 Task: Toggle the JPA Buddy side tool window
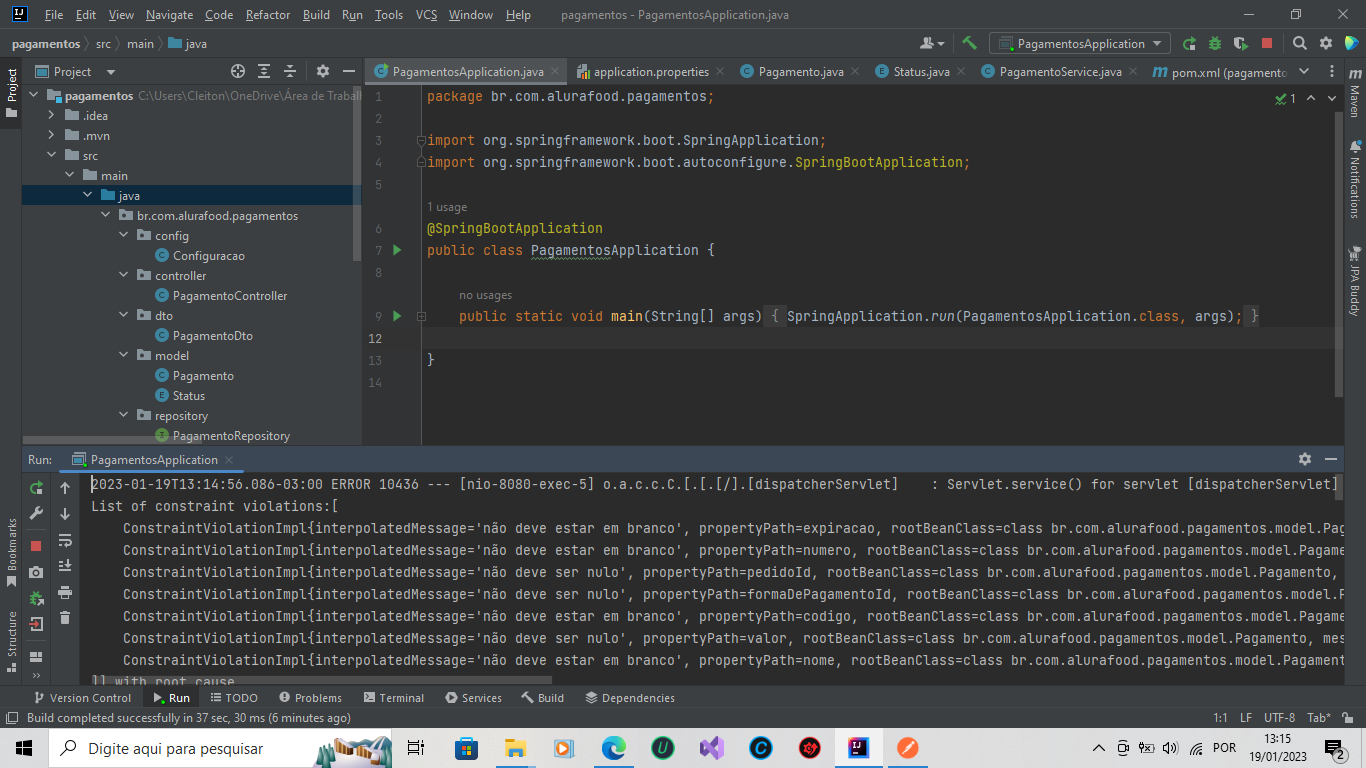(x=1354, y=281)
